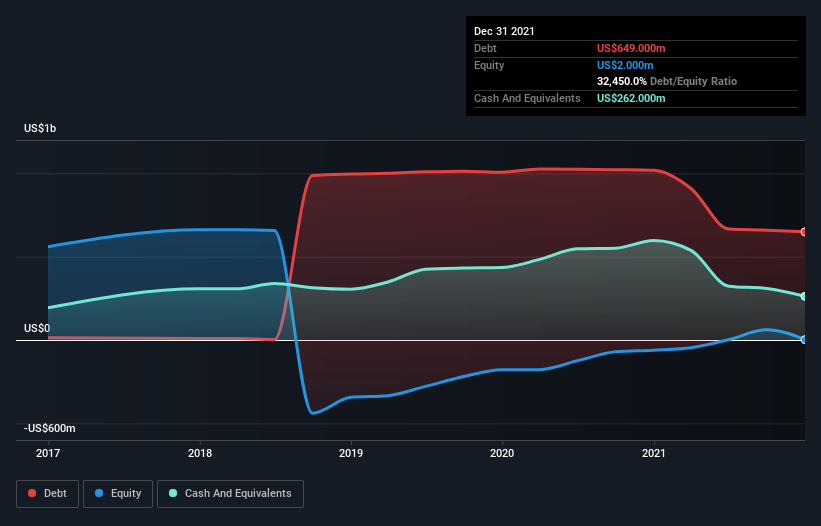
Task: Toggle the Debt series legend button
Action: pos(47,494)
